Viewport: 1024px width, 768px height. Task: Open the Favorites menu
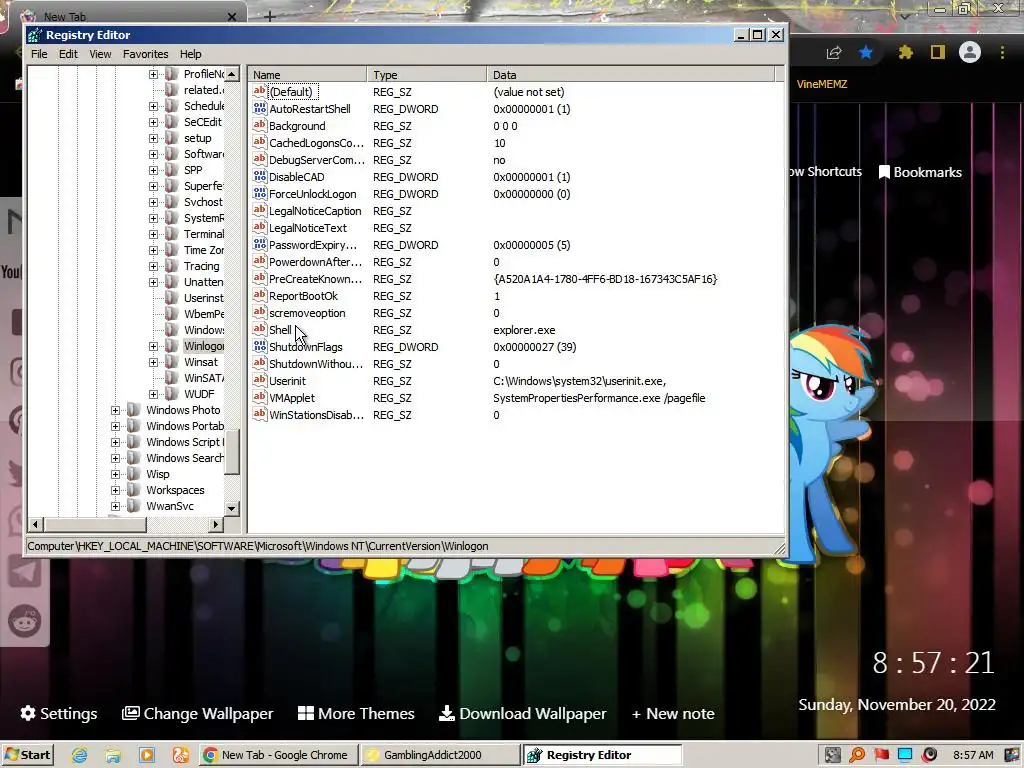pos(146,54)
